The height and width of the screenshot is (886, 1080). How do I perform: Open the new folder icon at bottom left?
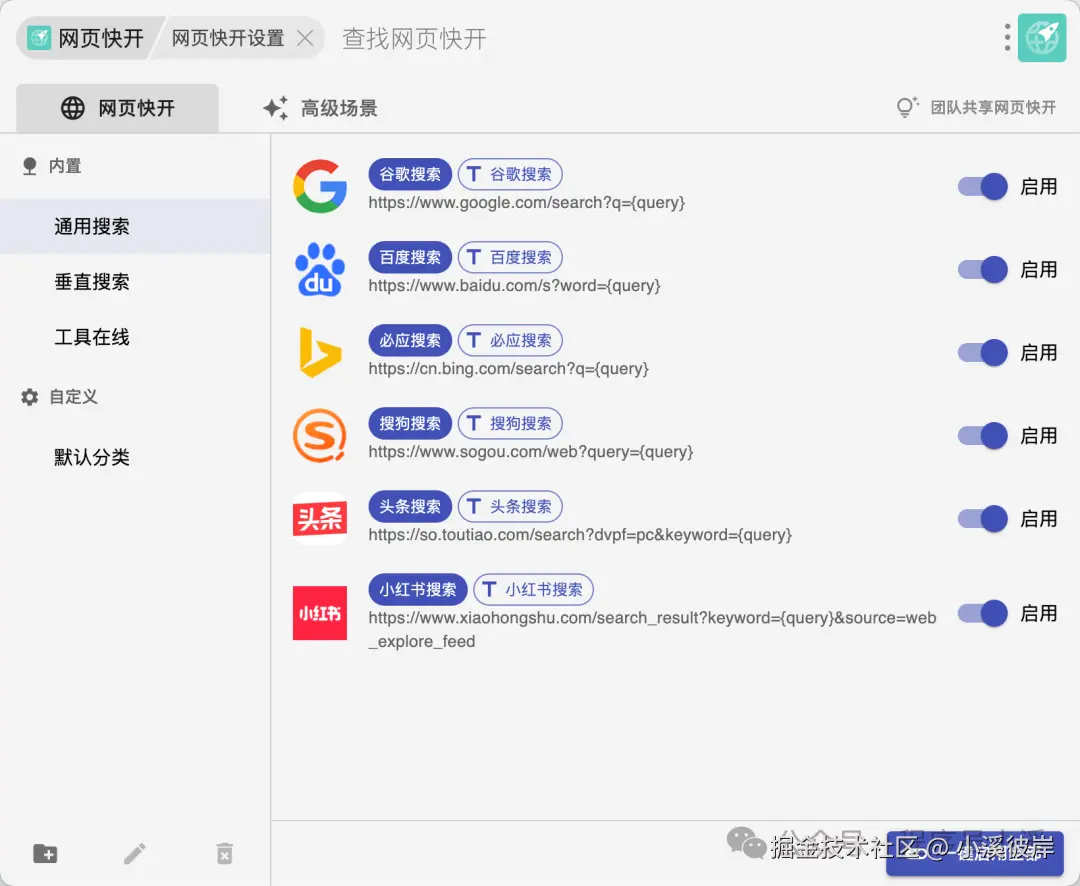tap(45, 853)
